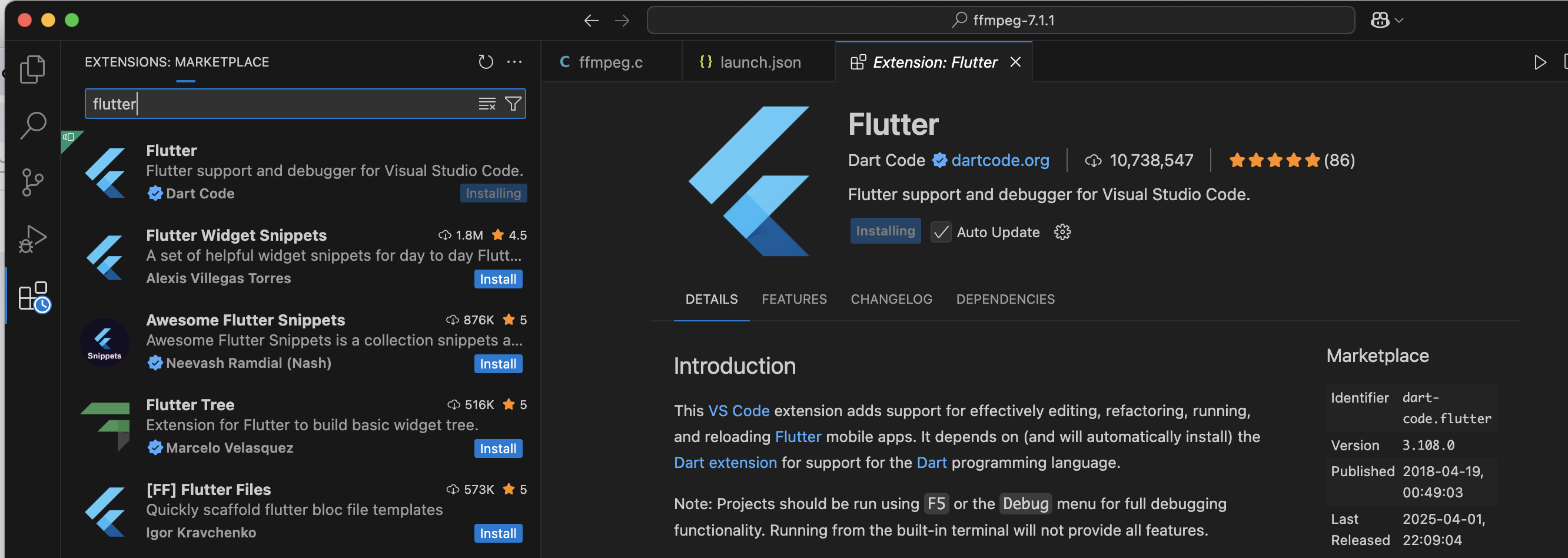Open Awesome Flutter Snippets list entry
Image resolution: width=1568 pixels, height=558 pixels.
click(x=300, y=342)
